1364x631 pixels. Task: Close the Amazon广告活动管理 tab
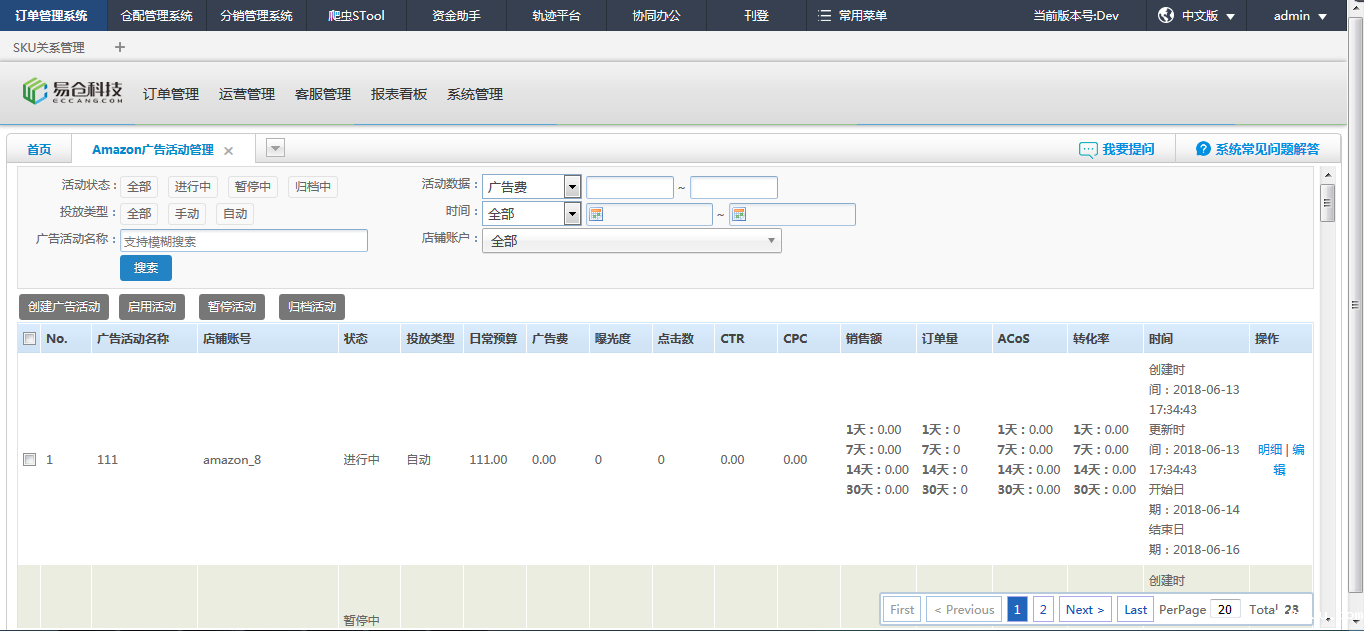click(x=228, y=151)
